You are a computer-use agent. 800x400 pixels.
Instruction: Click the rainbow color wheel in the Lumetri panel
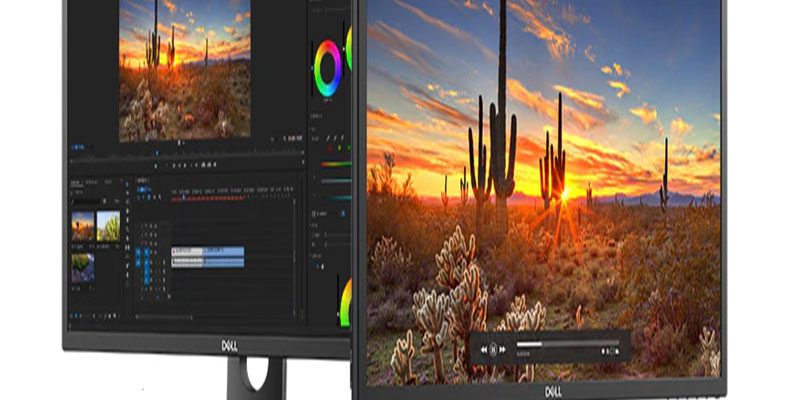(x=327, y=66)
